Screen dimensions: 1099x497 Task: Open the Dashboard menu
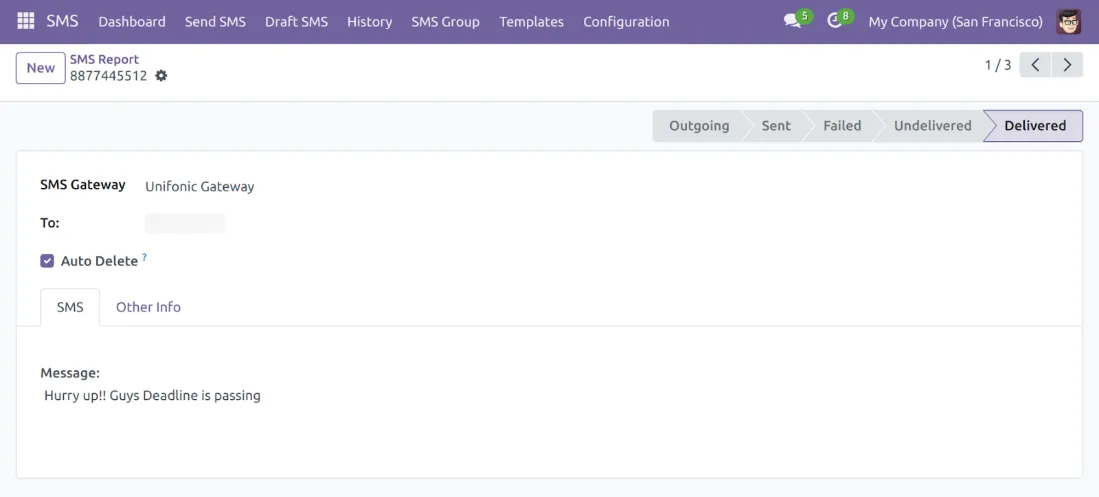[132, 22]
